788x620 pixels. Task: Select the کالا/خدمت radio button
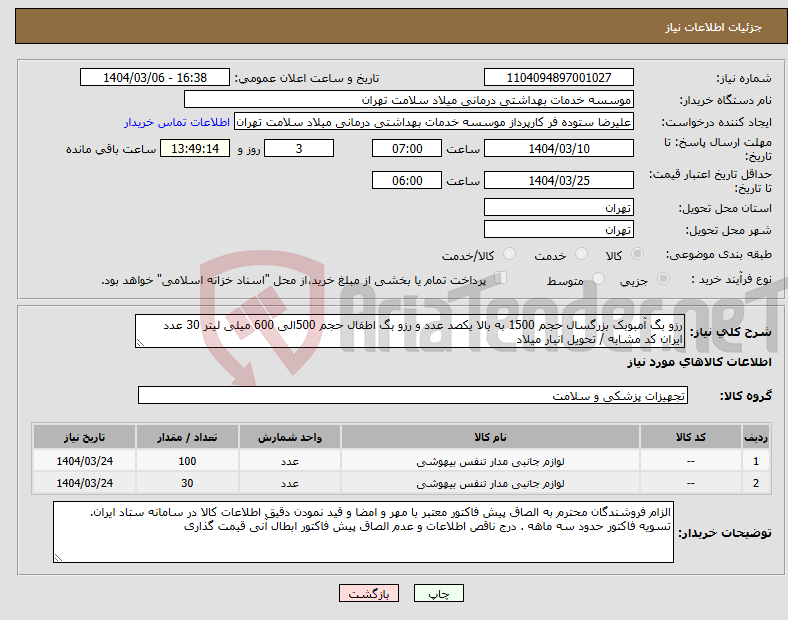click(x=509, y=254)
